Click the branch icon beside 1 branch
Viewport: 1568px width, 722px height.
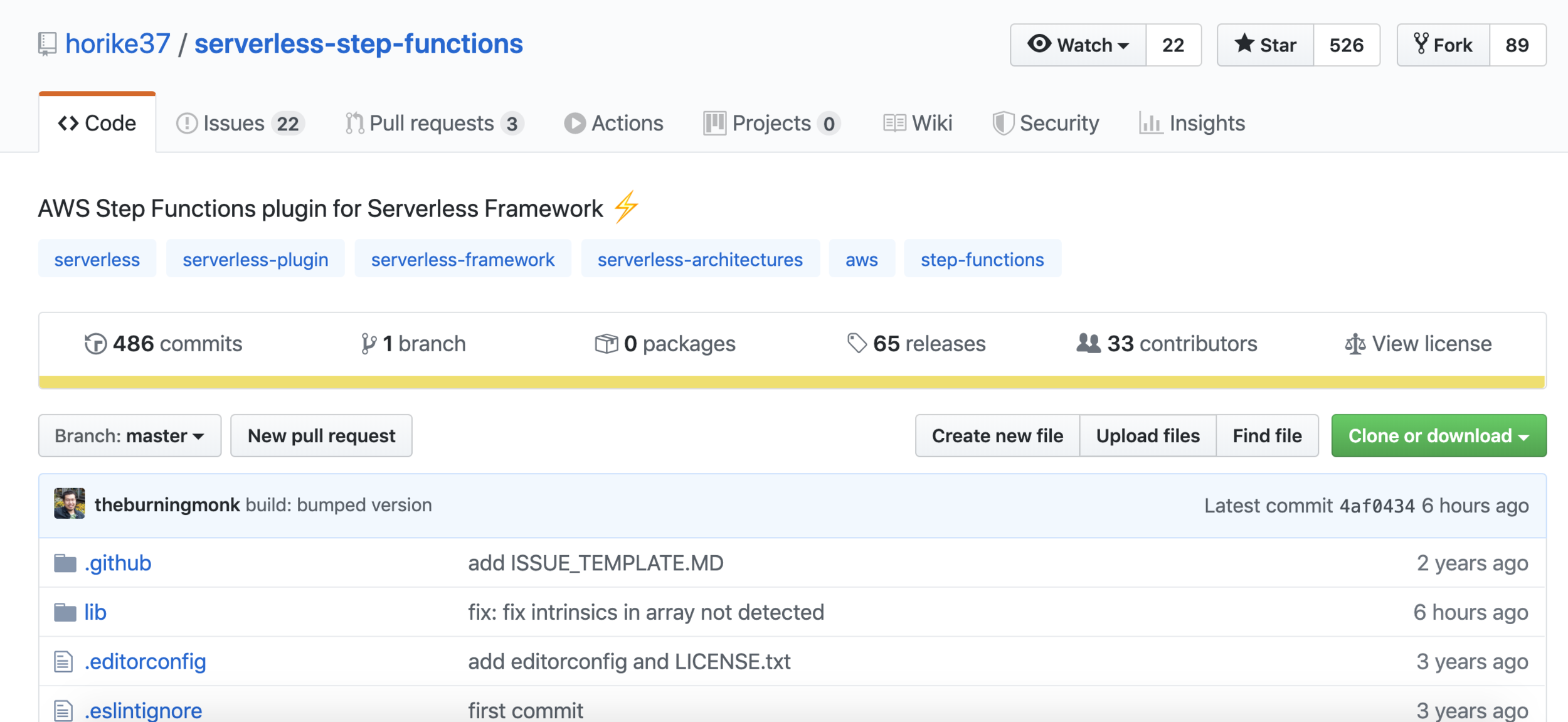pyautogui.click(x=368, y=344)
